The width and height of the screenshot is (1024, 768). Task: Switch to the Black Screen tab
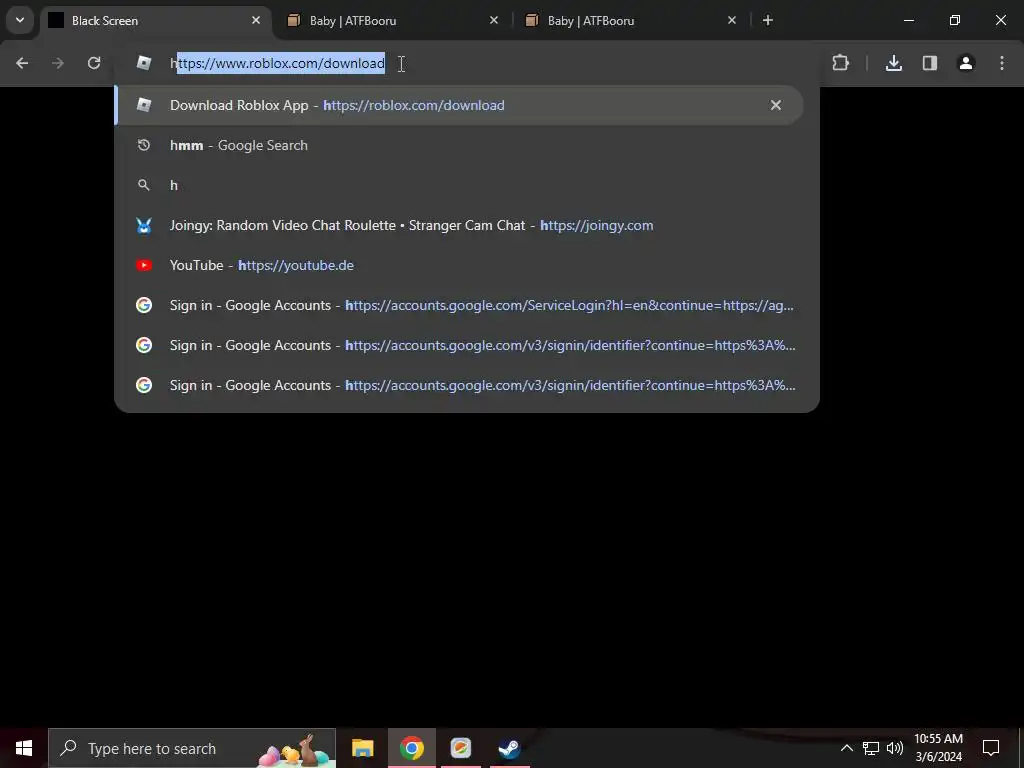pyautogui.click(x=155, y=20)
